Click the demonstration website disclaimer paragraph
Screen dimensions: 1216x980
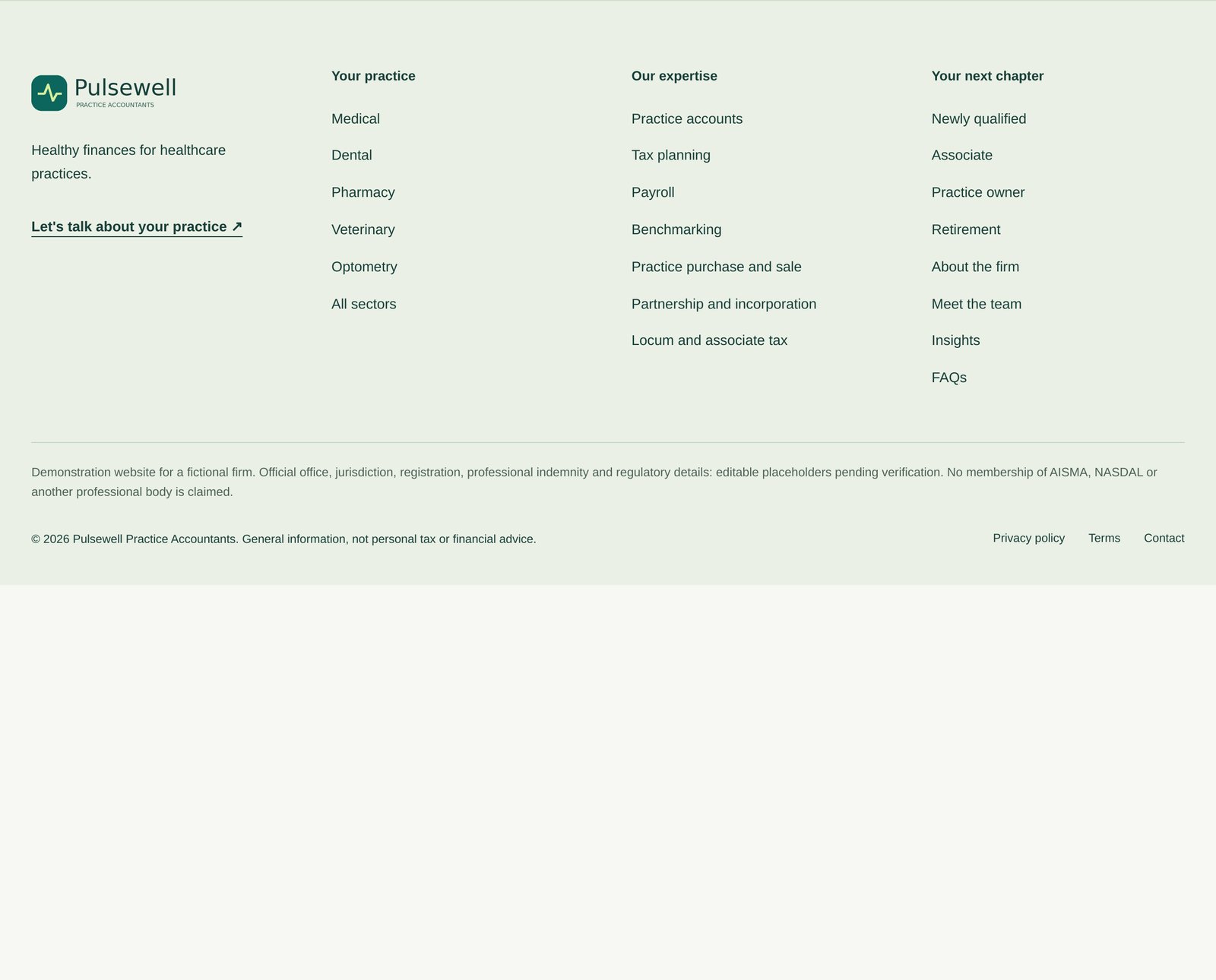point(594,482)
